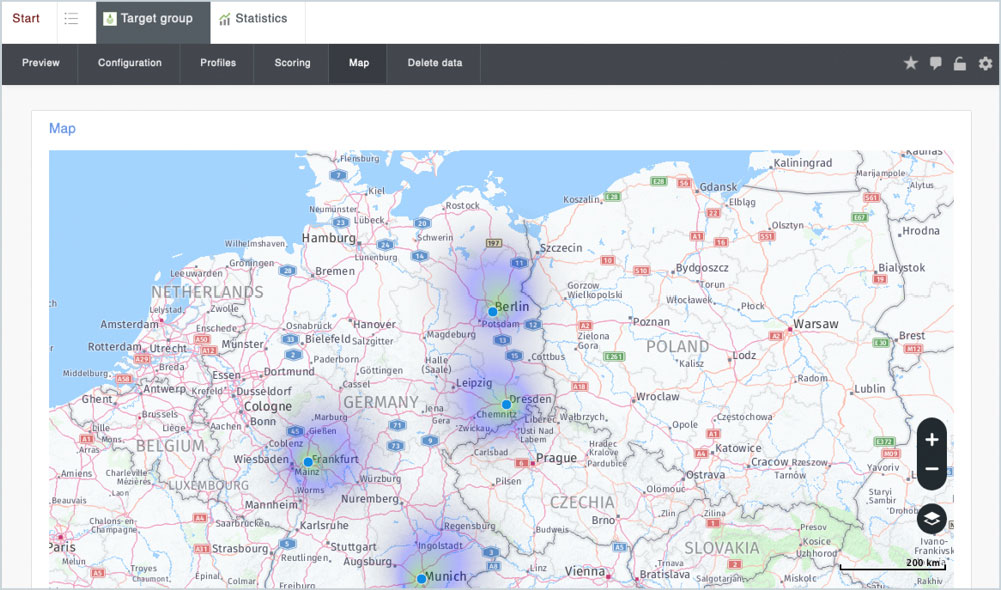The image size is (1001, 590).
Task: Open the Configuration section
Action: coord(129,63)
